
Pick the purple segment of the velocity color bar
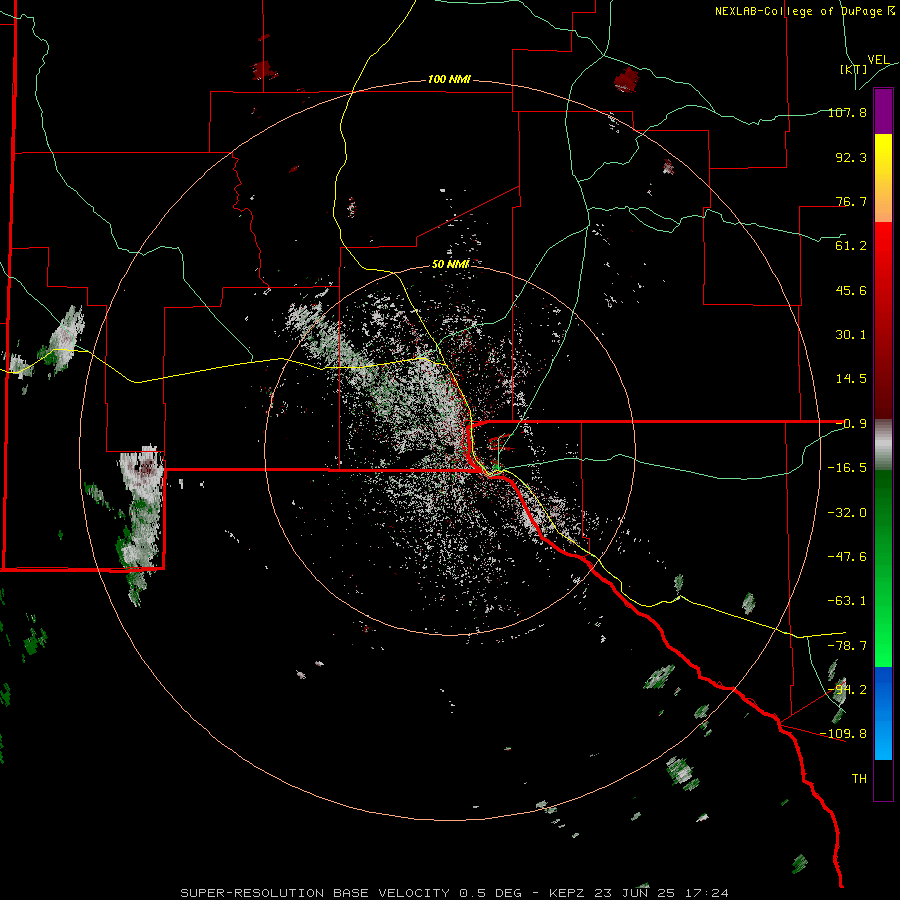[883, 111]
